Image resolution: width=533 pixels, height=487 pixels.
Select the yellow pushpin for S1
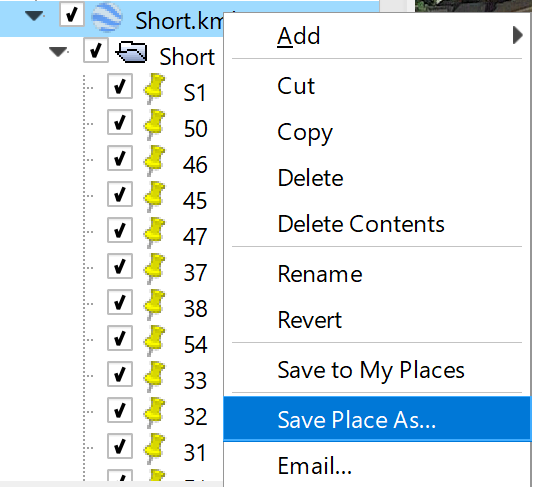(155, 88)
